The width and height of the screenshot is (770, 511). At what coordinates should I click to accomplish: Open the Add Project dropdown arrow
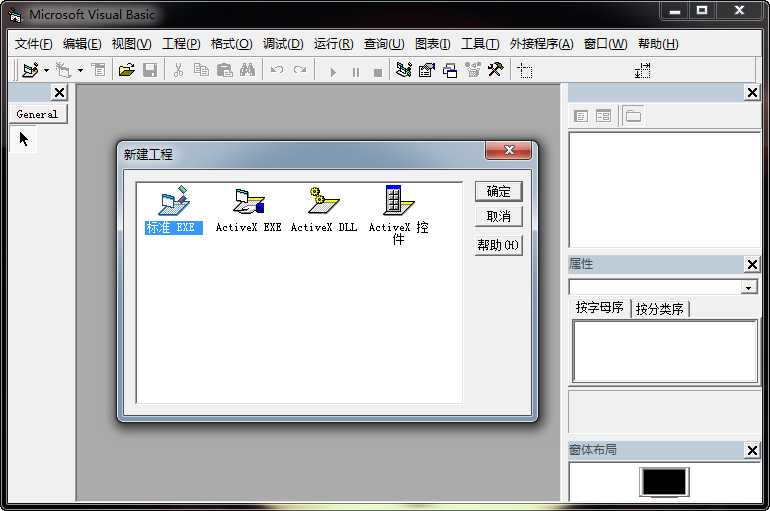(47, 70)
